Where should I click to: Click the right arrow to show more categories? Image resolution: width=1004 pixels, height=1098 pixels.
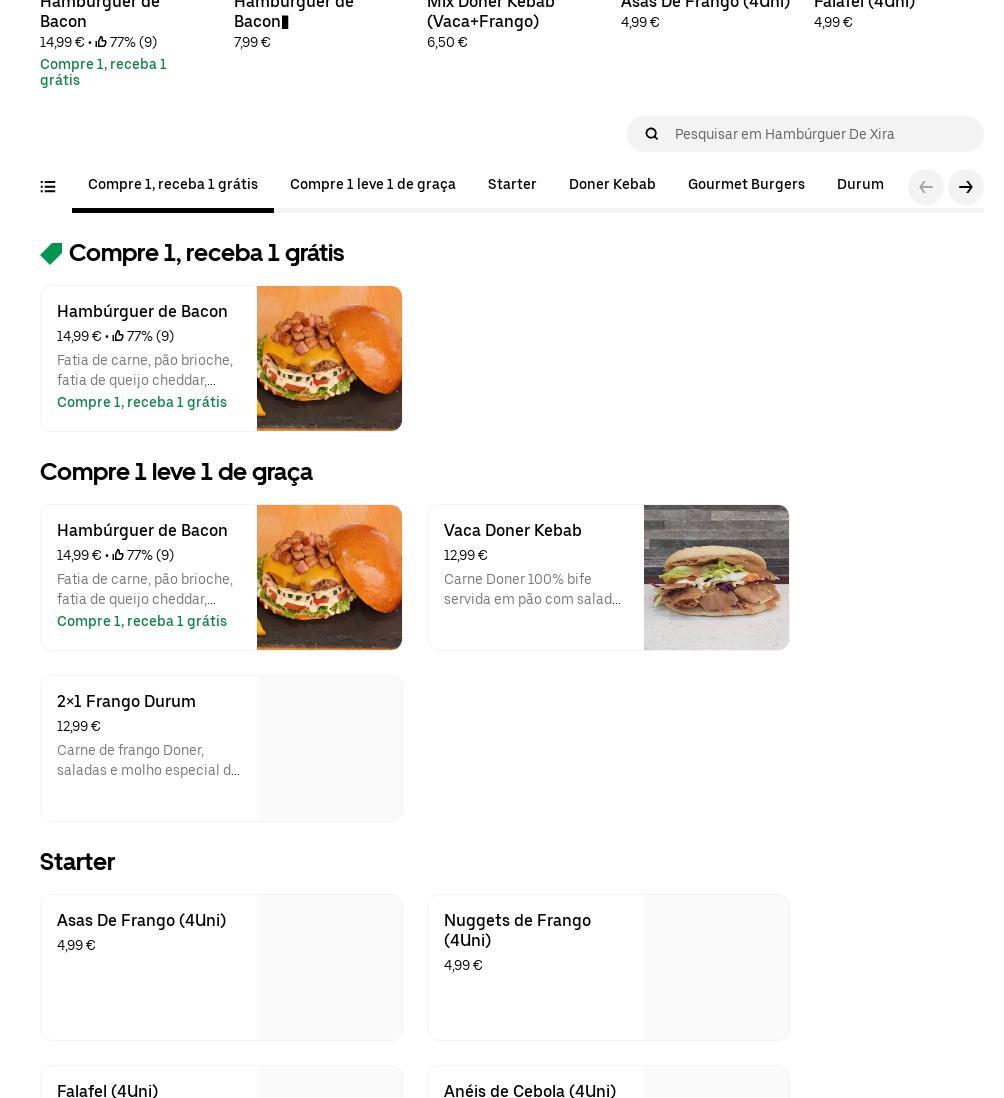965,187
